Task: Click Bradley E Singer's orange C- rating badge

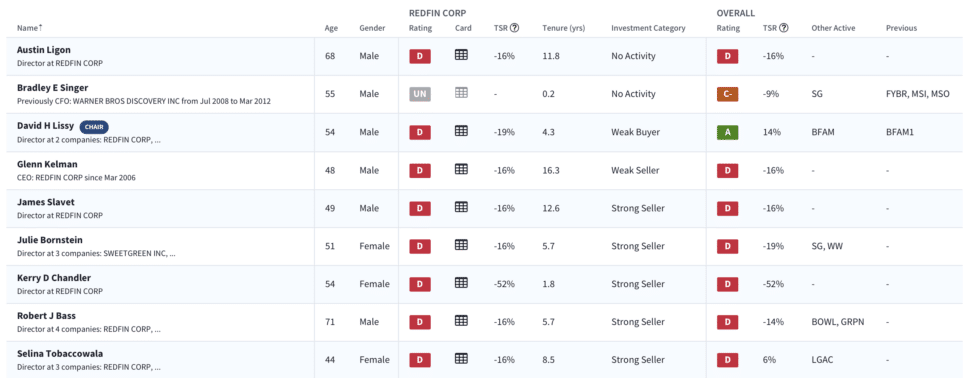Action: coord(728,94)
